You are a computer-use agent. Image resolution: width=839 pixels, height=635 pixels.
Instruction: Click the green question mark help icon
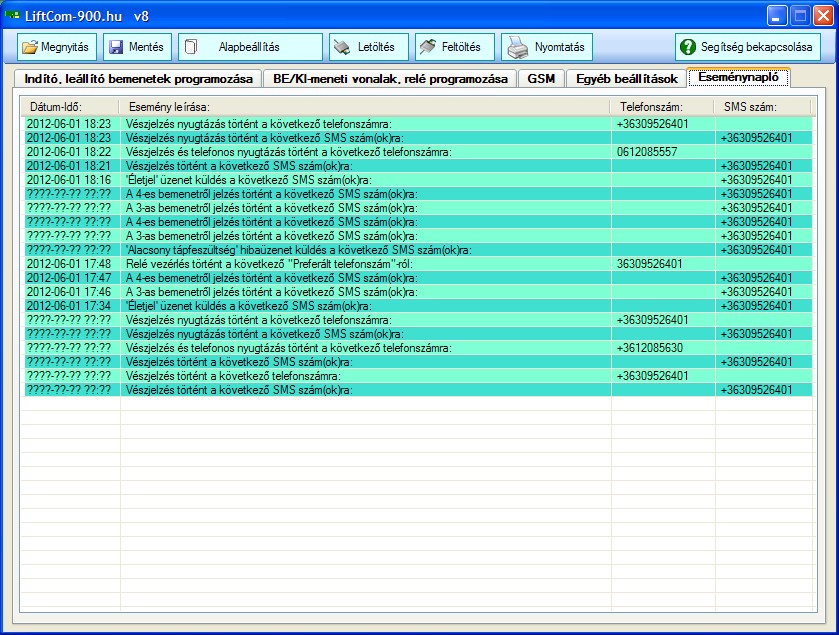coord(688,47)
